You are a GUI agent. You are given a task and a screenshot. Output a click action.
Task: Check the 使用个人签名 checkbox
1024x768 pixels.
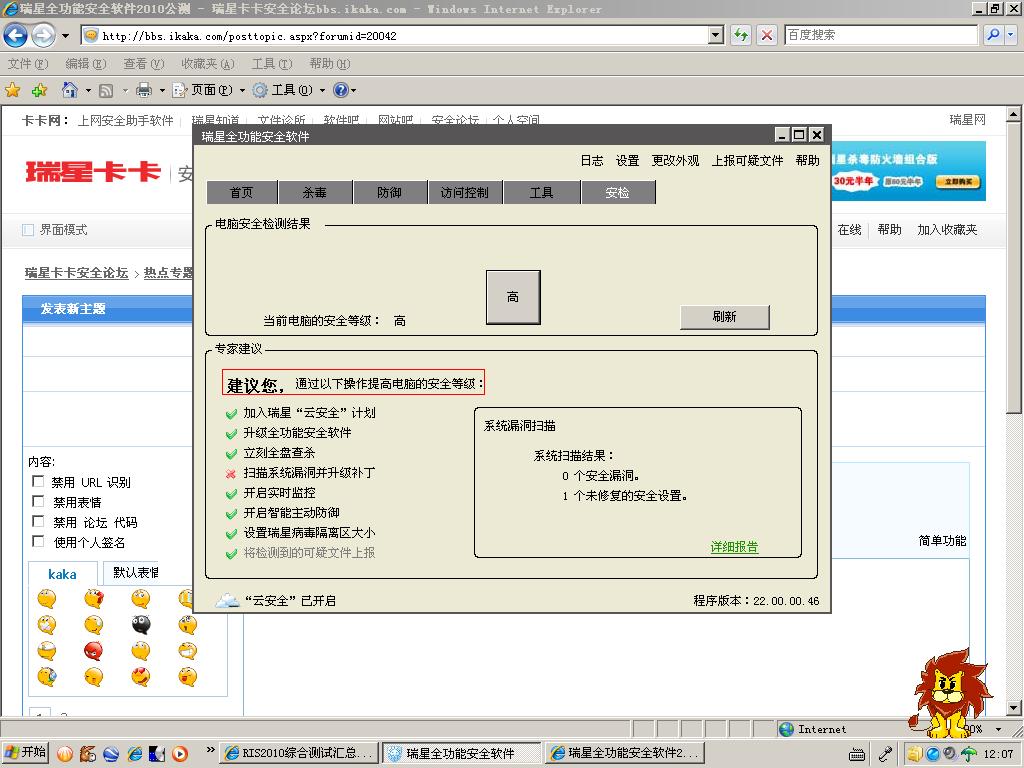click(x=38, y=541)
